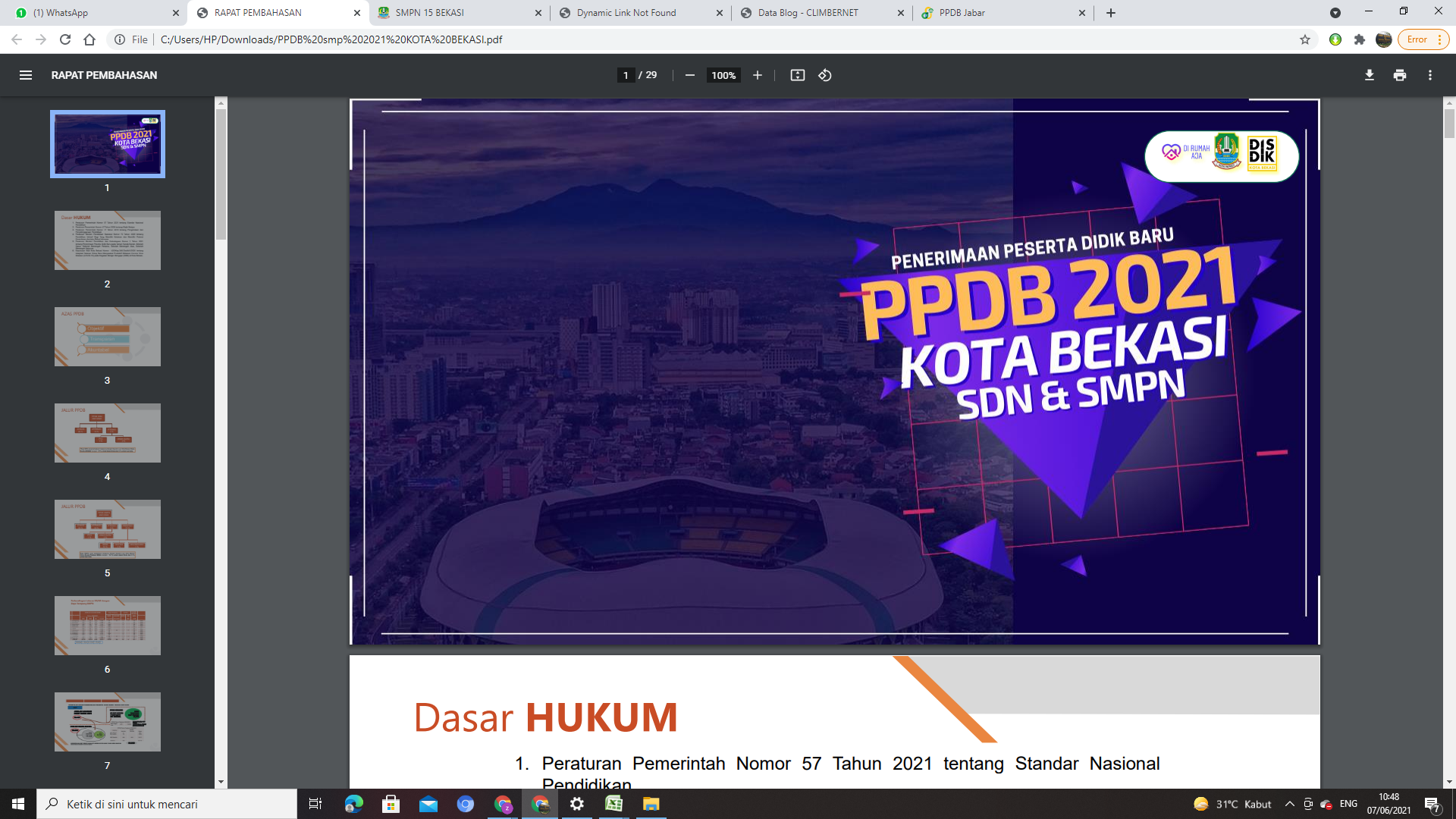Zoom in with the plus icon
1456x819 pixels.
757,75
